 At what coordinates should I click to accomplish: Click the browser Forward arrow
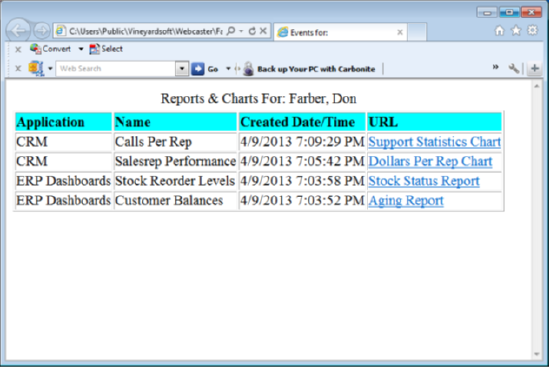42,31
